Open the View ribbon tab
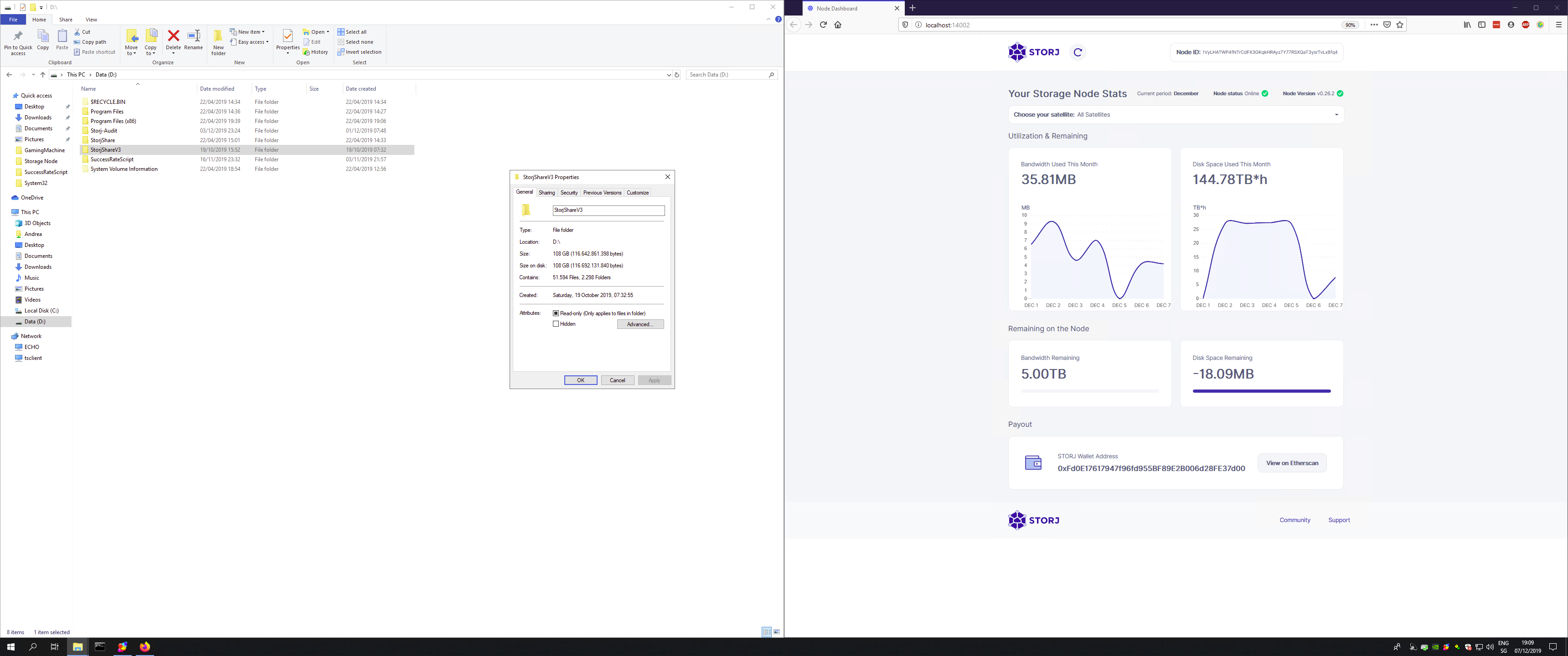Image resolution: width=1568 pixels, height=656 pixels. pos(91,20)
